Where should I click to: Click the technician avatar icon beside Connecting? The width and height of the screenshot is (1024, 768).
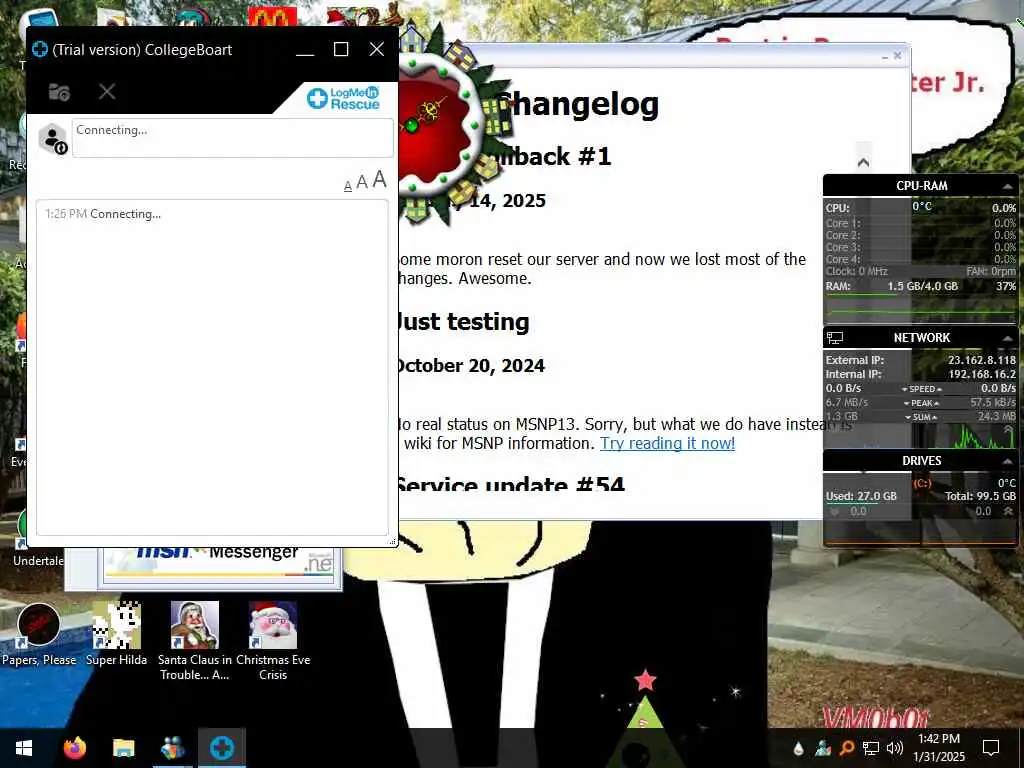point(53,139)
